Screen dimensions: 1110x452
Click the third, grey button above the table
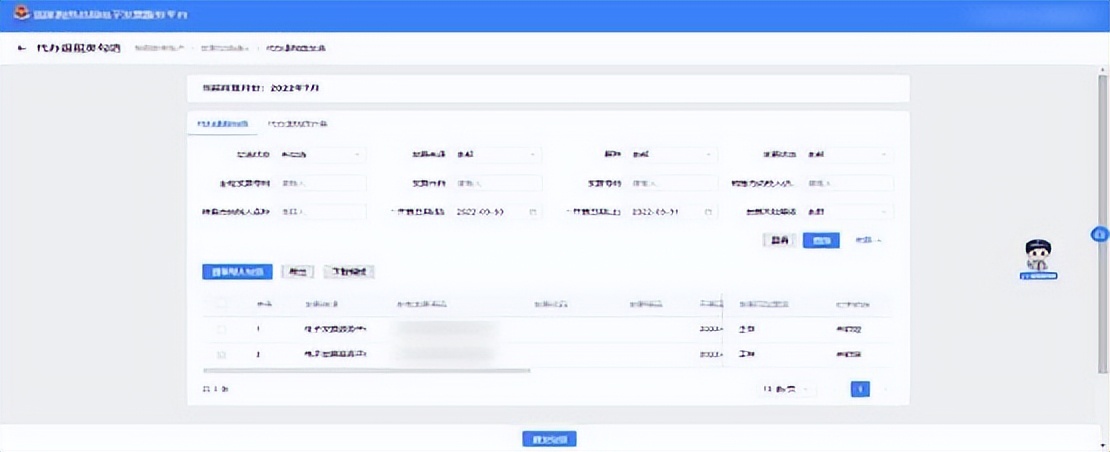click(349, 272)
